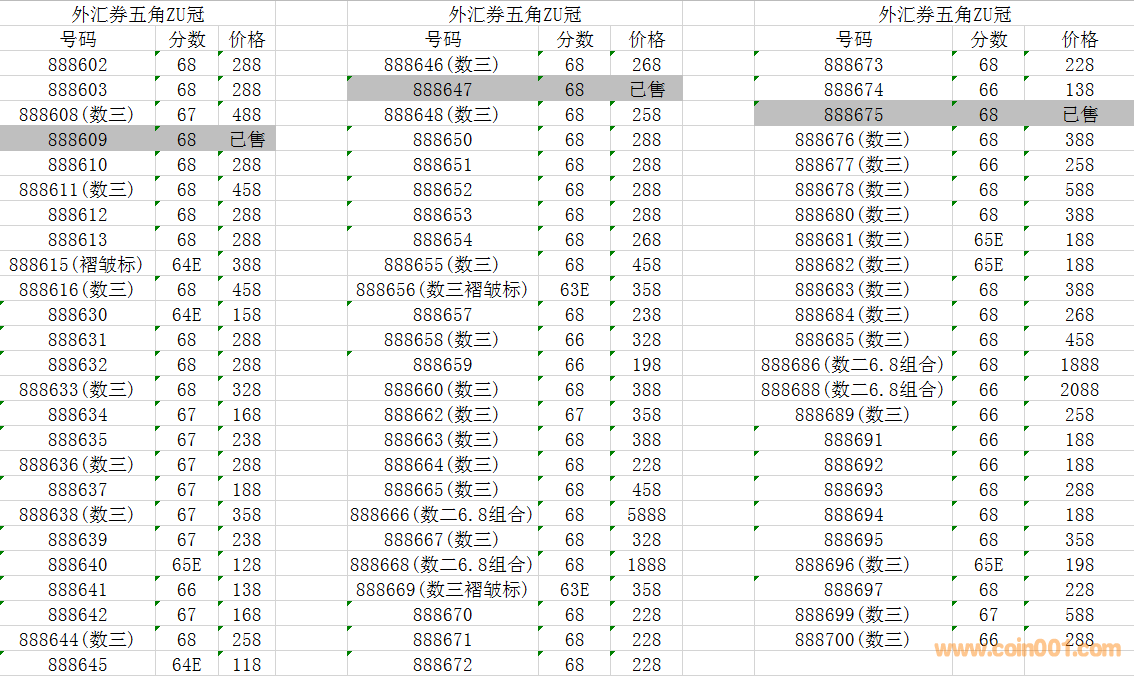Screen dimensions: 1134x676
Task: Click cell 888688(数二6.8组合)
Action: pos(853,390)
